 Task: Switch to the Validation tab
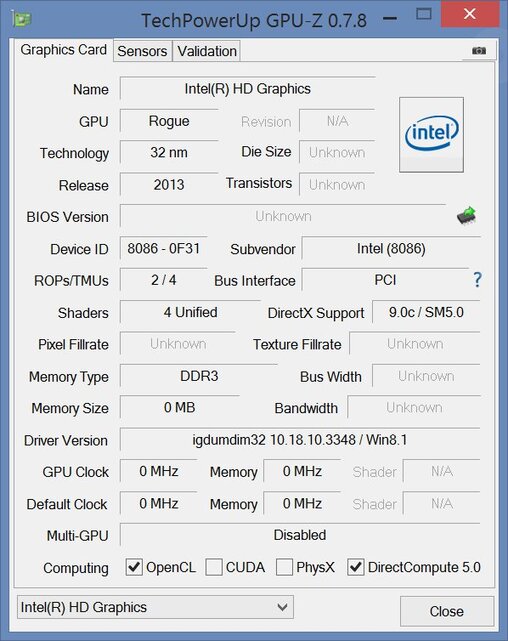(x=207, y=51)
